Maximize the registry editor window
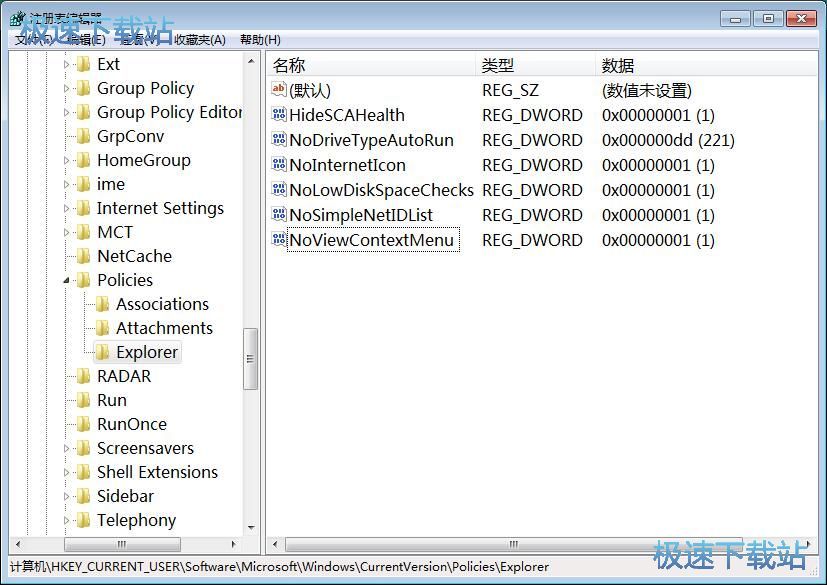This screenshot has width=827, height=585. pos(768,18)
